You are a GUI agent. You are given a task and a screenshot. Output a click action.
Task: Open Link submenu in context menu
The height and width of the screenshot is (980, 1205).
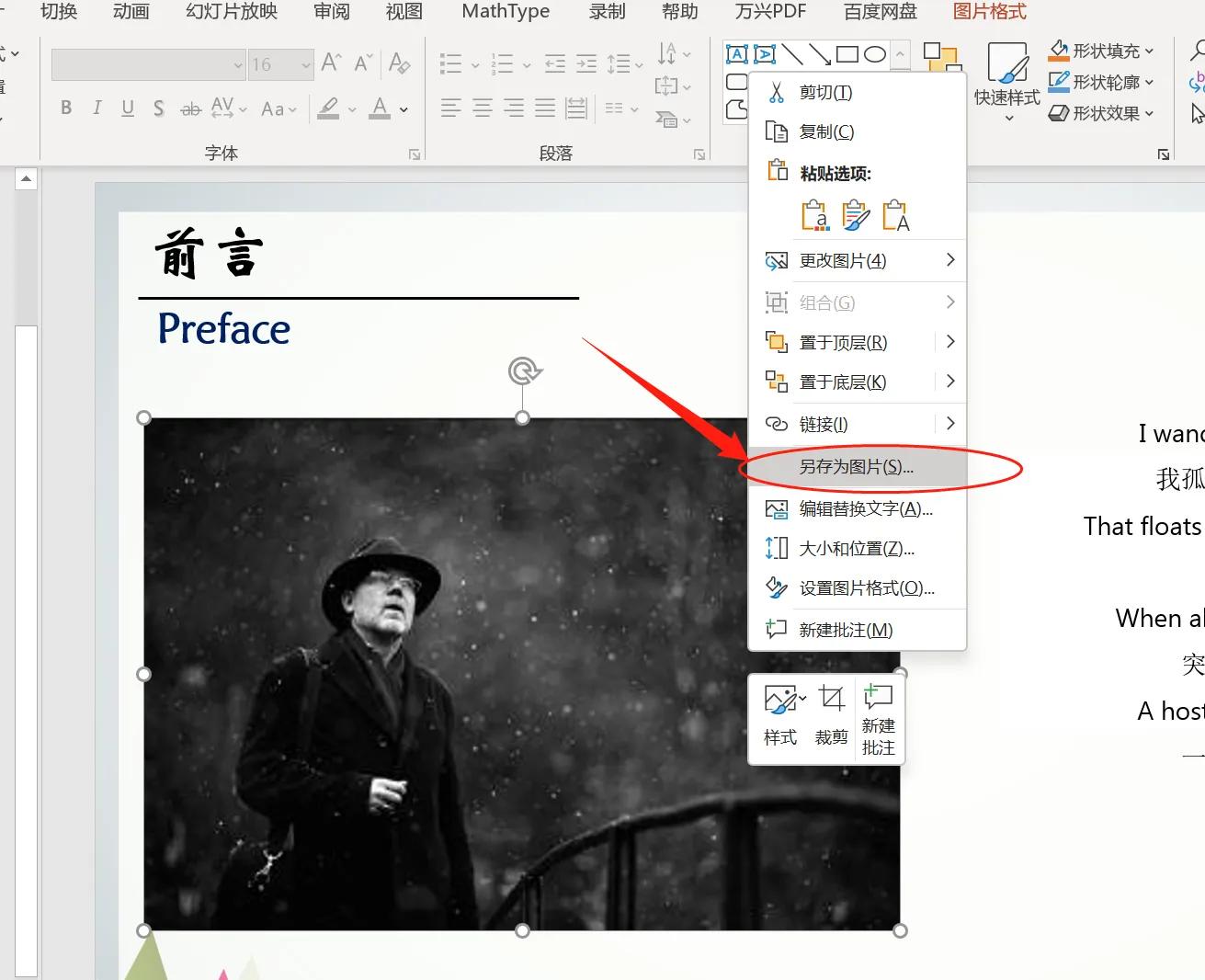pyautogui.click(x=858, y=425)
